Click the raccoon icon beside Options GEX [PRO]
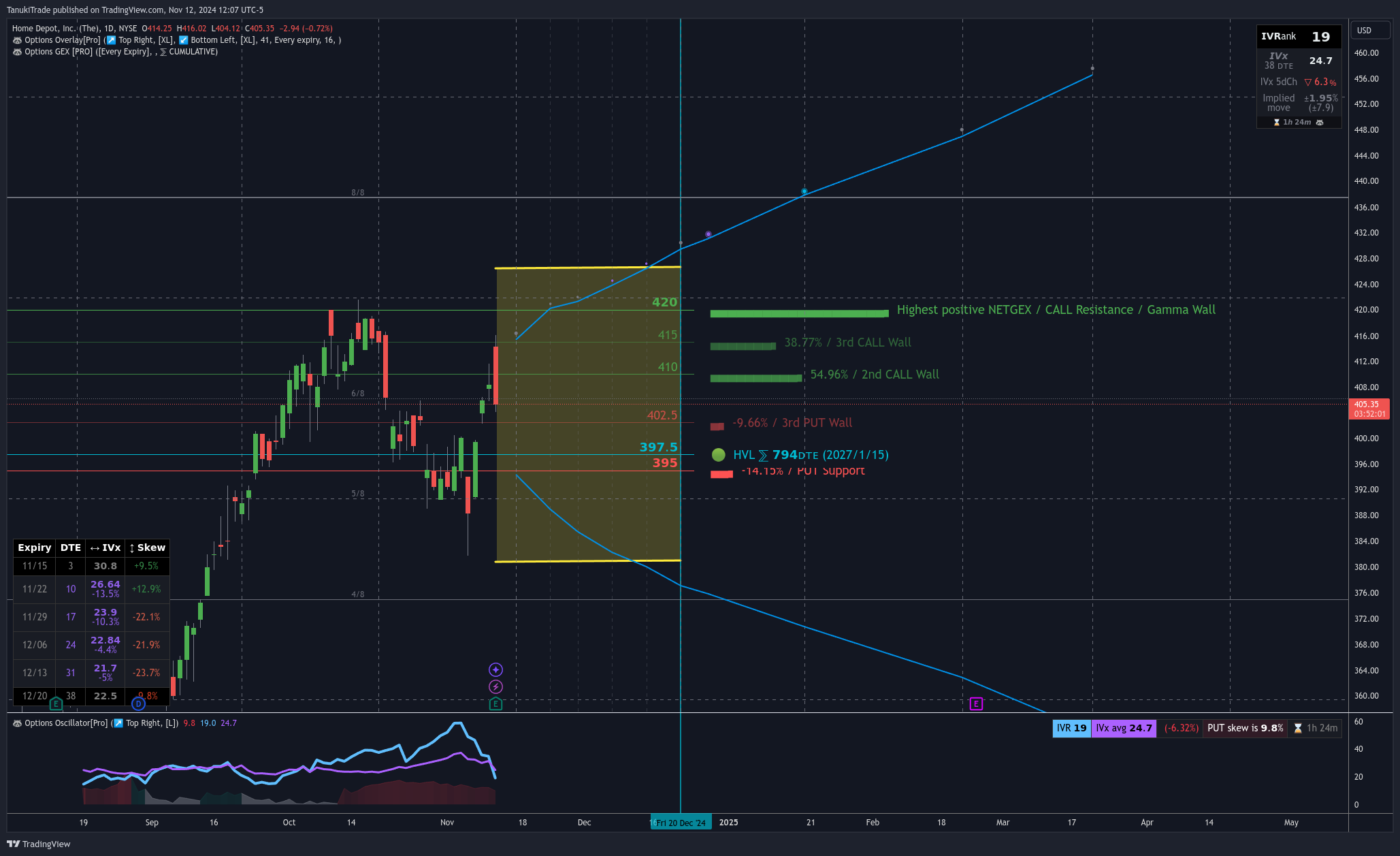This screenshot has width=1400, height=856. [x=17, y=52]
